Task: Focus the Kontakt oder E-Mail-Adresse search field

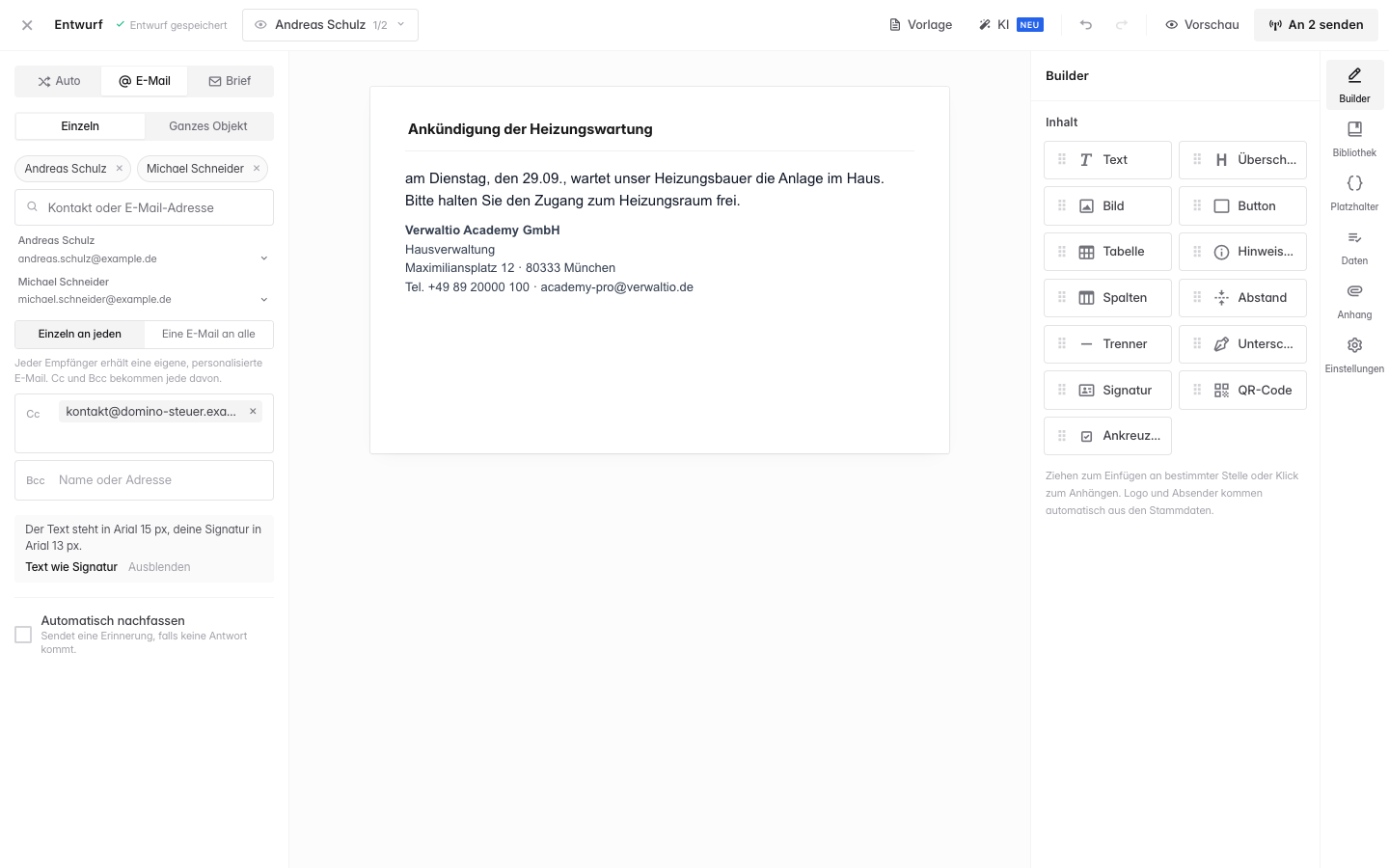Action: pos(144,207)
